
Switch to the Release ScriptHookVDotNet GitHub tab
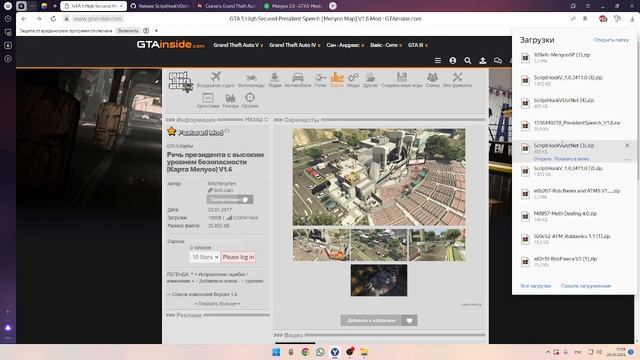pyautogui.click(x=160, y=6)
